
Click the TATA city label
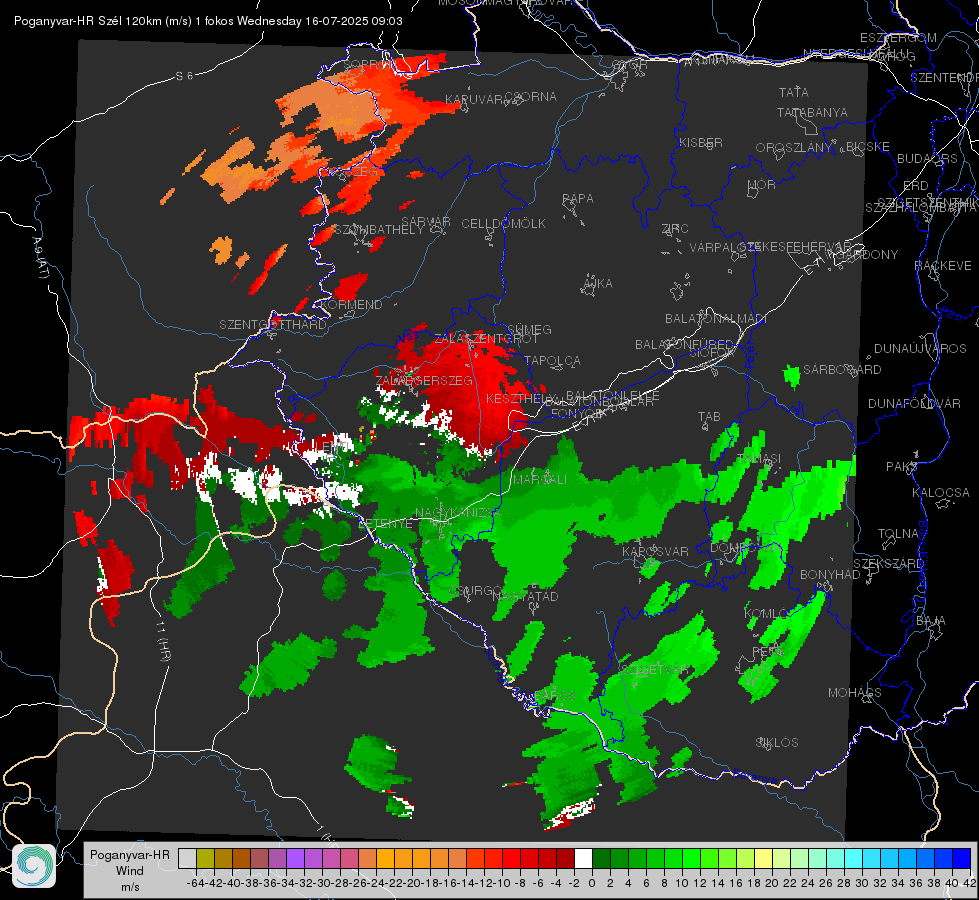(x=794, y=92)
